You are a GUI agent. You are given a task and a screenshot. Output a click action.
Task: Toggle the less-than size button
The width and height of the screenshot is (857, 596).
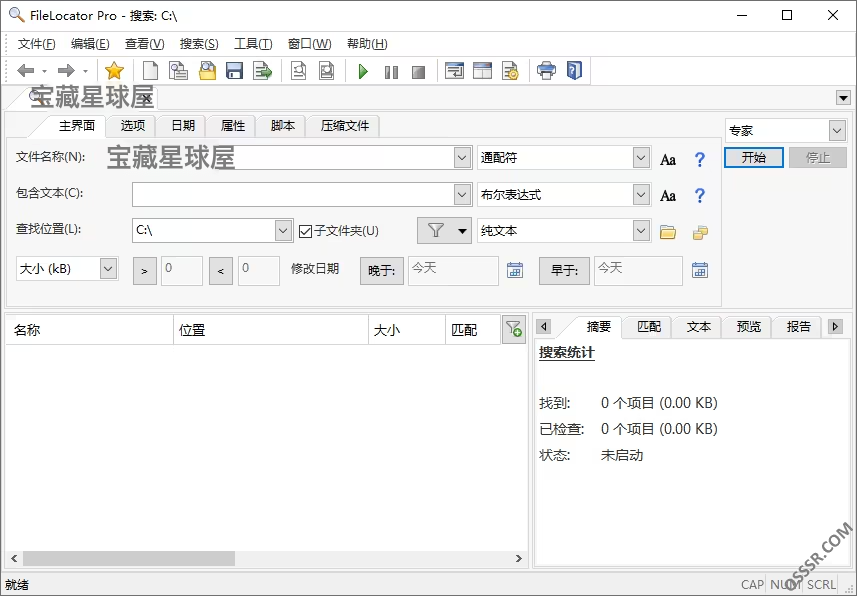click(221, 271)
